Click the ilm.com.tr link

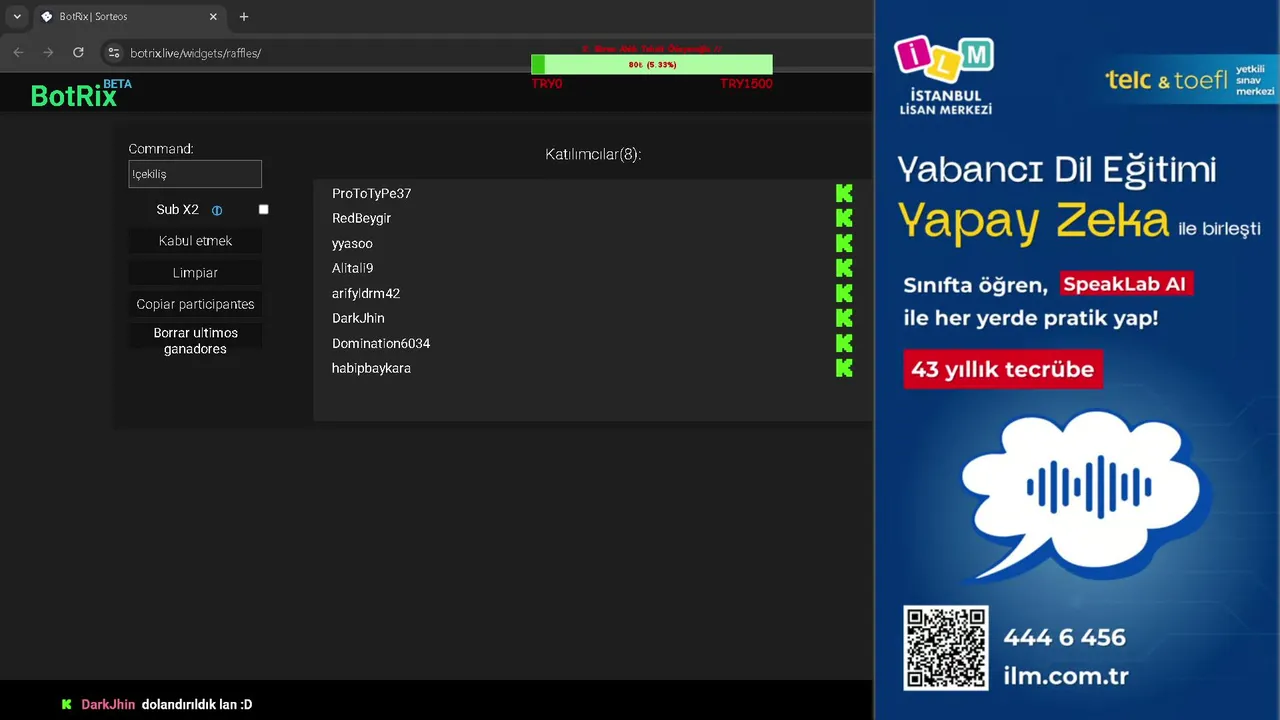pyautogui.click(x=1066, y=676)
